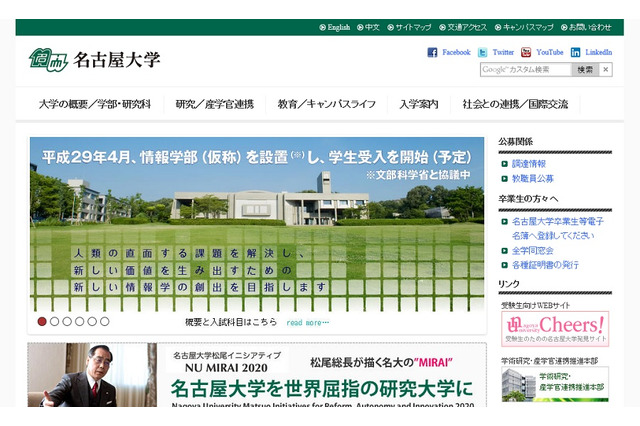
Task: Focus the Google カスタム検索 search field
Action: point(525,70)
